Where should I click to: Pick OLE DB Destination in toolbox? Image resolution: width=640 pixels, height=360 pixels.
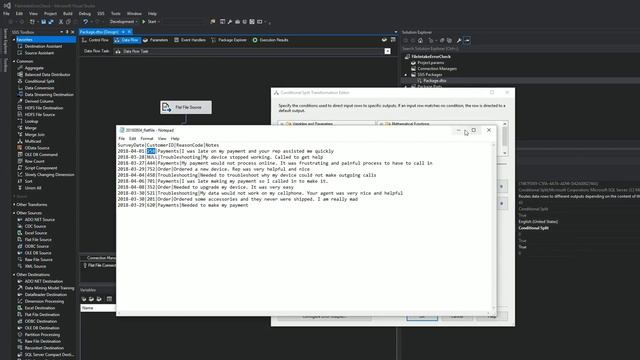(42, 328)
